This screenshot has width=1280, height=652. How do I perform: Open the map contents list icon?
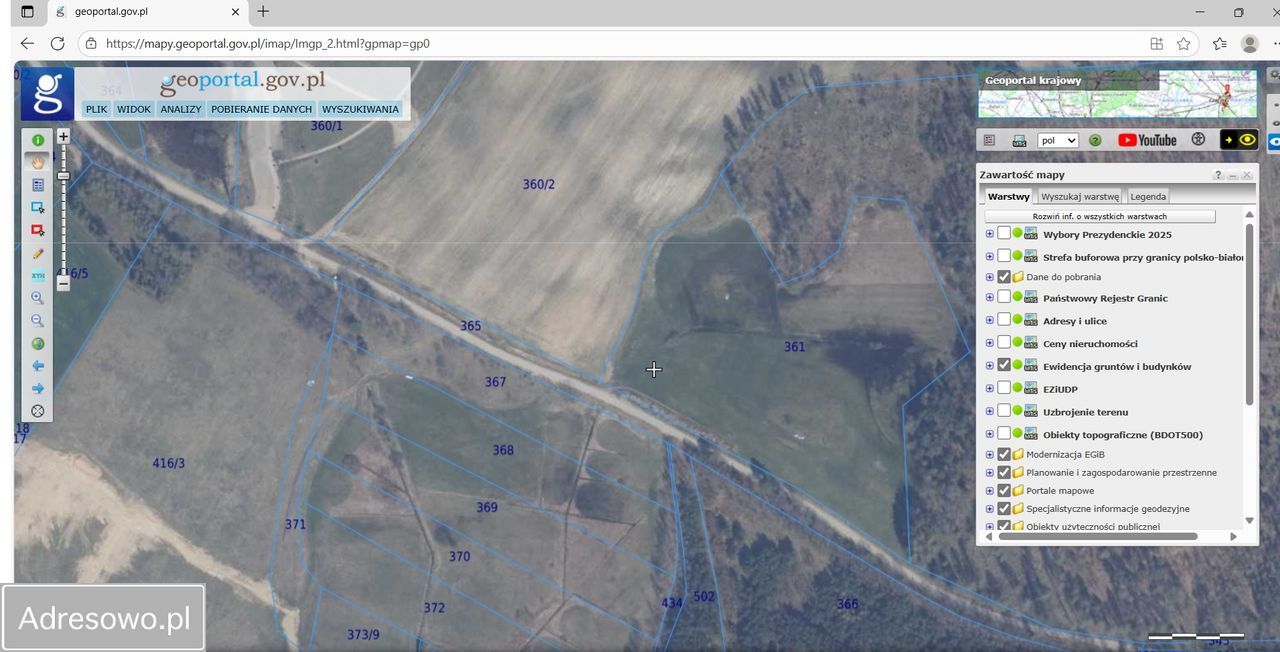989,140
